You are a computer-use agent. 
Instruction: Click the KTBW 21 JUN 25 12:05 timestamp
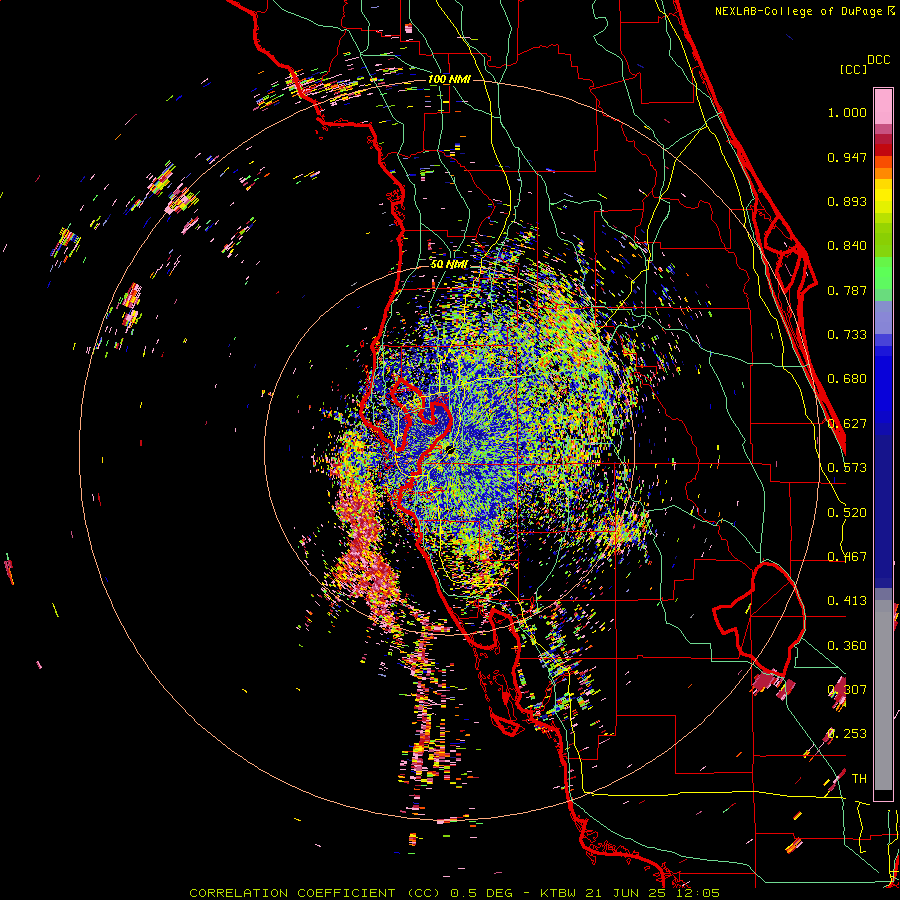coord(630,893)
